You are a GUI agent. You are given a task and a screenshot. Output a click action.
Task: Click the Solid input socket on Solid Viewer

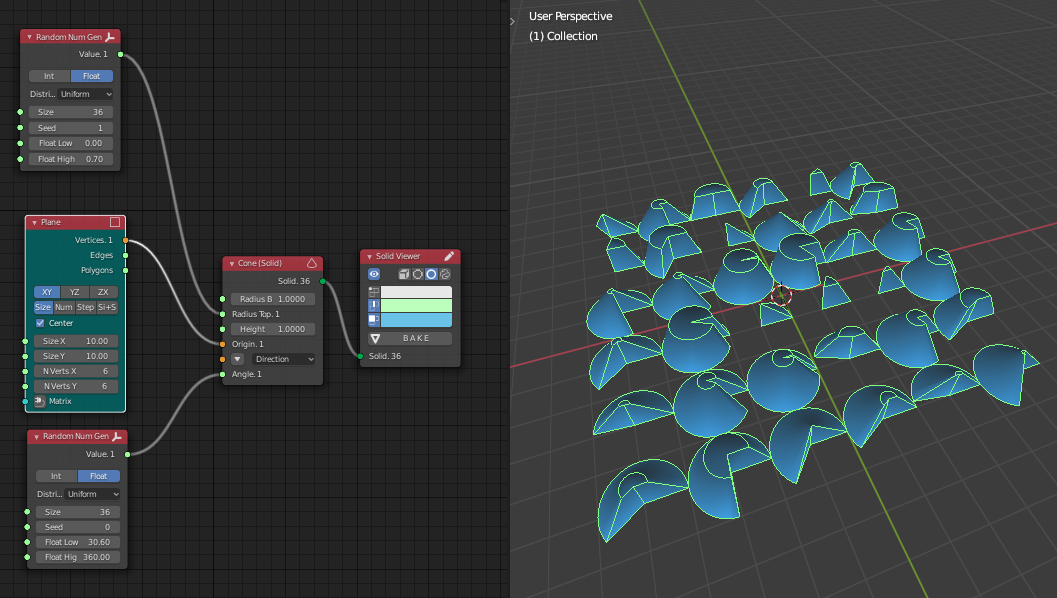coord(360,356)
